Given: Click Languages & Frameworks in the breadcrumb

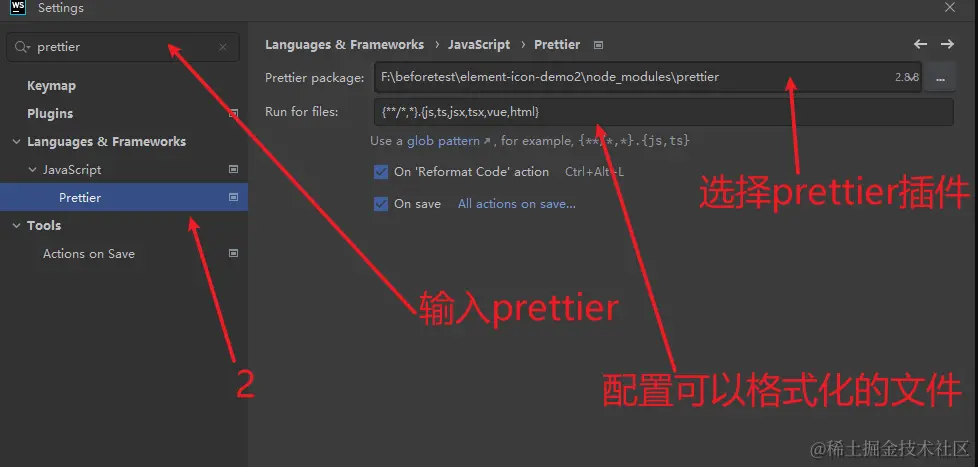Looking at the screenshot, I should (x=344, y=45).
